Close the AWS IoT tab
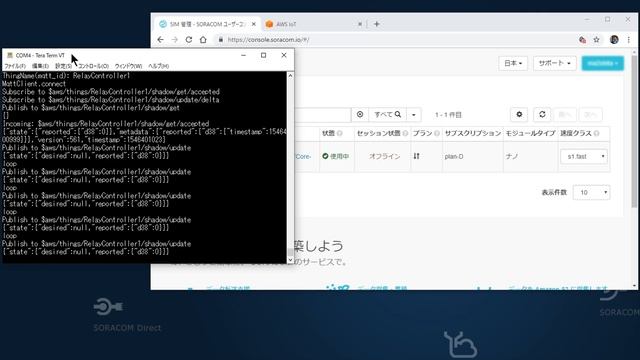The height and width of the screenshot is (360, 640). click(x=360, y=24)
